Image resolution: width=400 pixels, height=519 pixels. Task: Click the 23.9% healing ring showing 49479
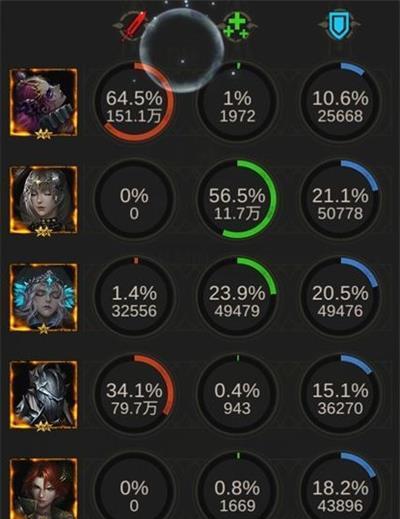click(237, 297)
